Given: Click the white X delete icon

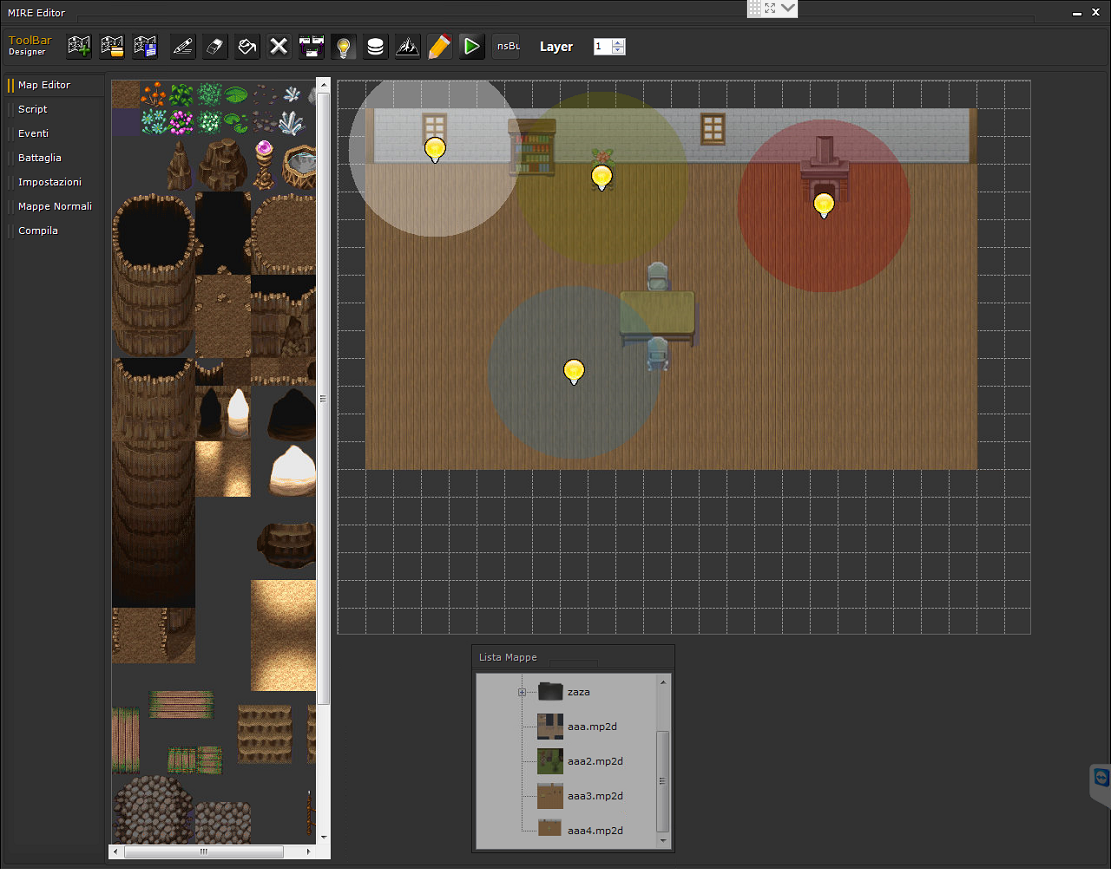Looking at the screenshot, I should pyautogui.click(x=279, y=46).
